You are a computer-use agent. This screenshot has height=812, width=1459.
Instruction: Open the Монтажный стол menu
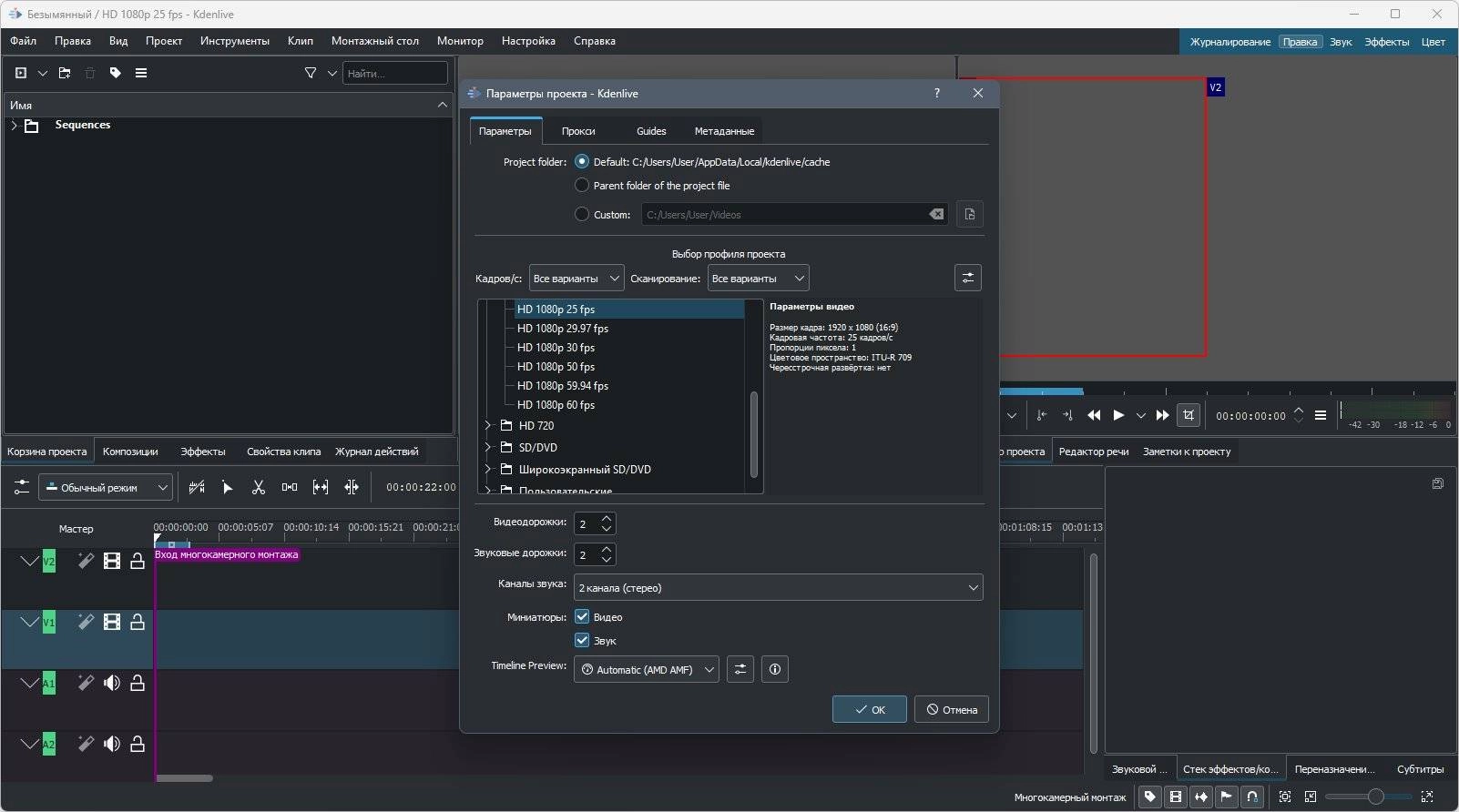click(375, 41)
